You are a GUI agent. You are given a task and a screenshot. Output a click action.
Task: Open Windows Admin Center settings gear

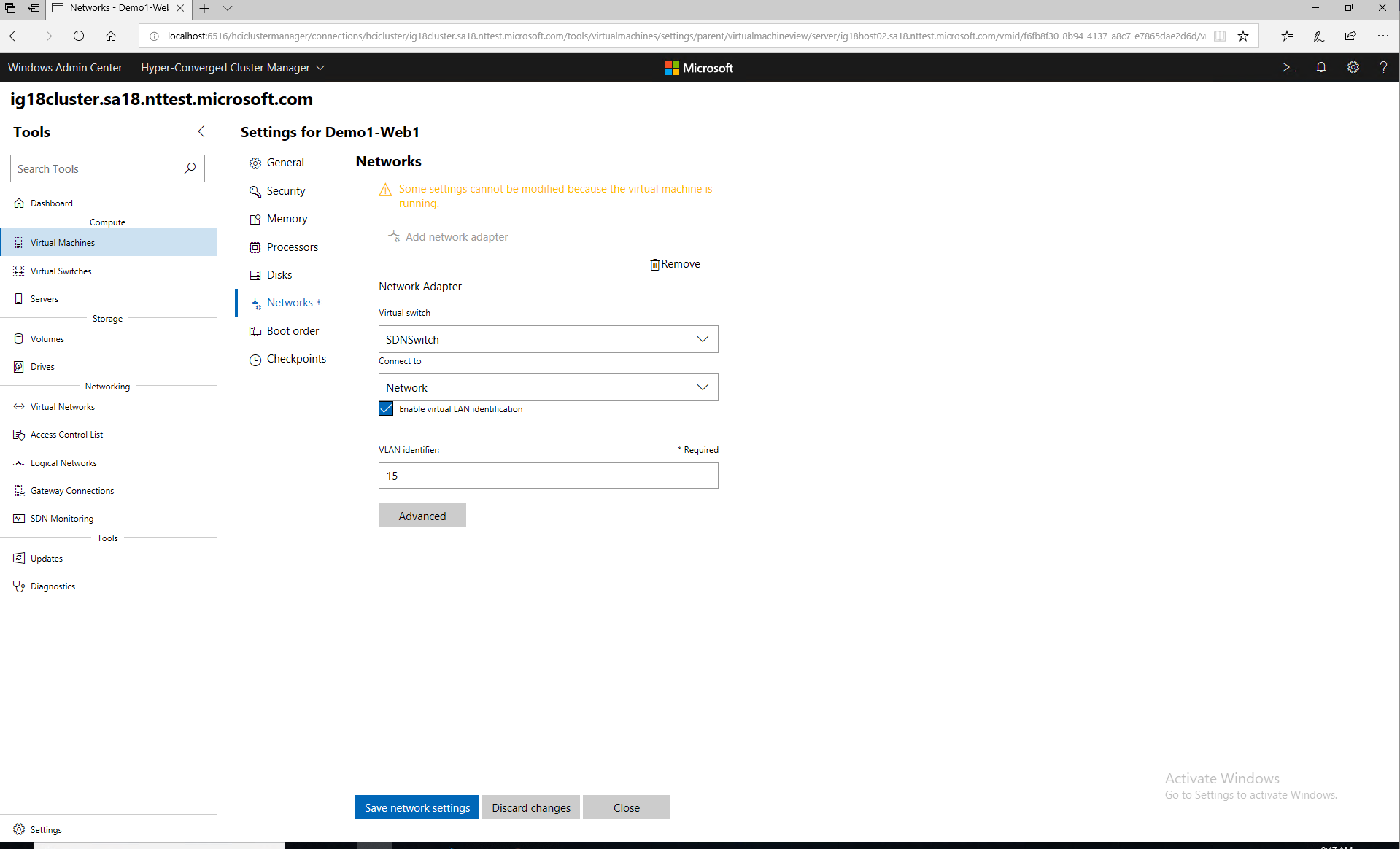(1353, 67)
